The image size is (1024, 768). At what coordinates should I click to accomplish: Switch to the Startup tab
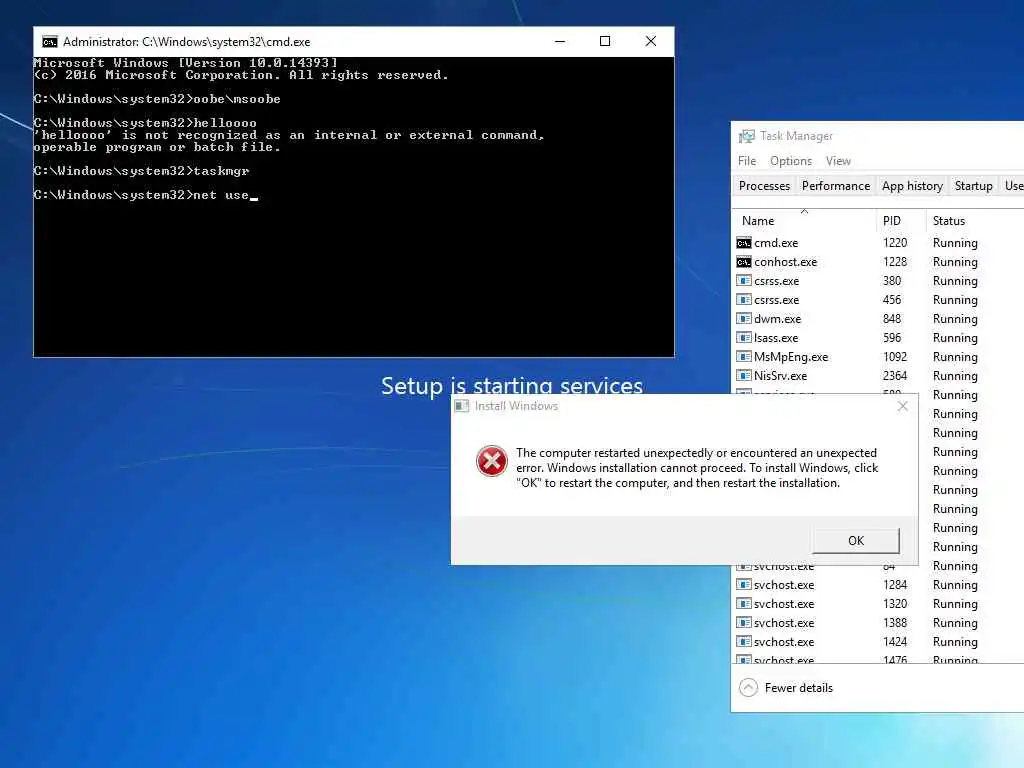click(973, 186)
